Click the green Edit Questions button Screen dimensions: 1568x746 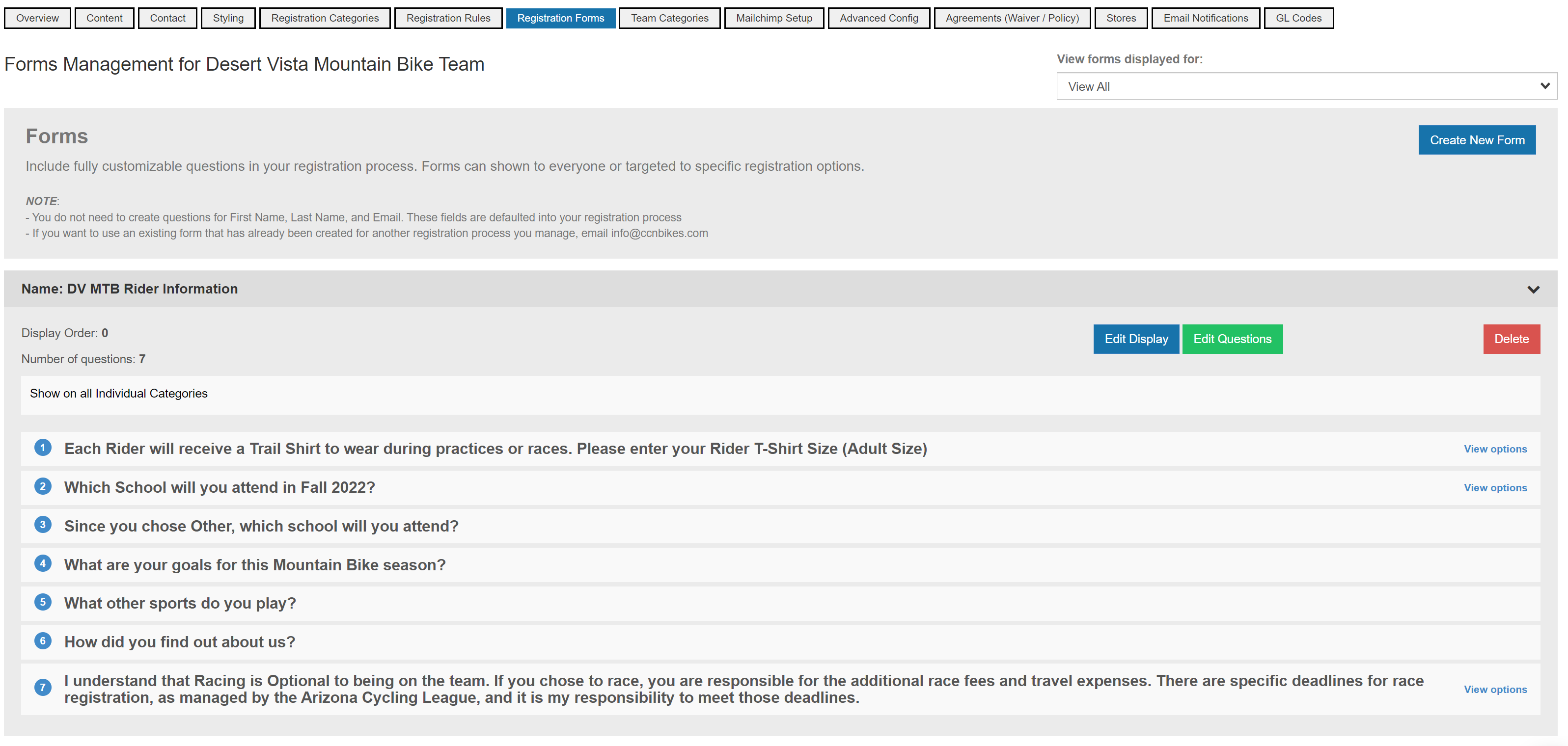(1232, 339)
